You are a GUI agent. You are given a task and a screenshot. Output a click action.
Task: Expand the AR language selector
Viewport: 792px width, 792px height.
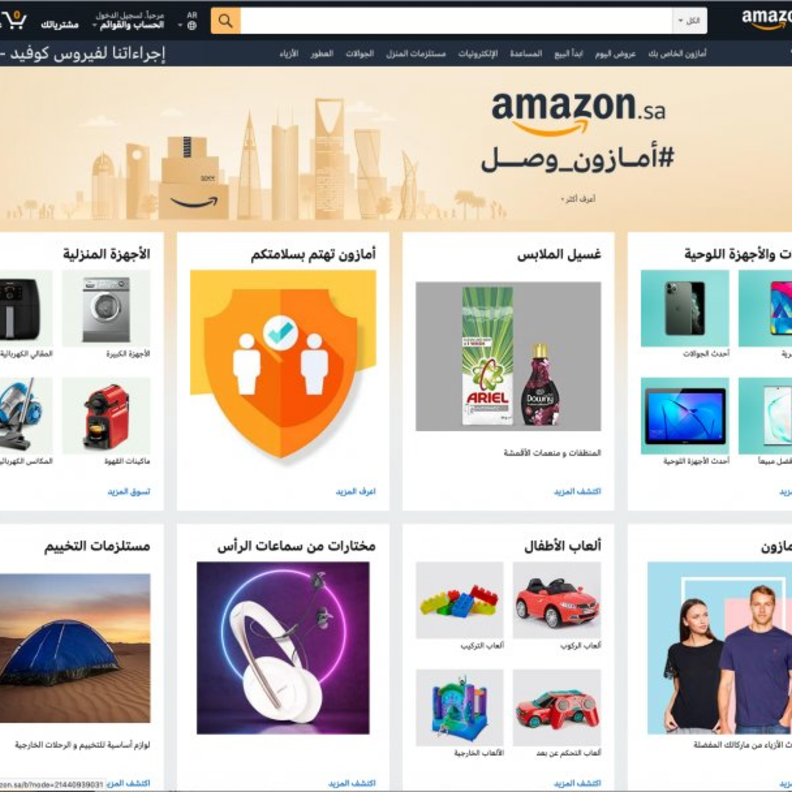pyautogui.click(x=188, y=20)
